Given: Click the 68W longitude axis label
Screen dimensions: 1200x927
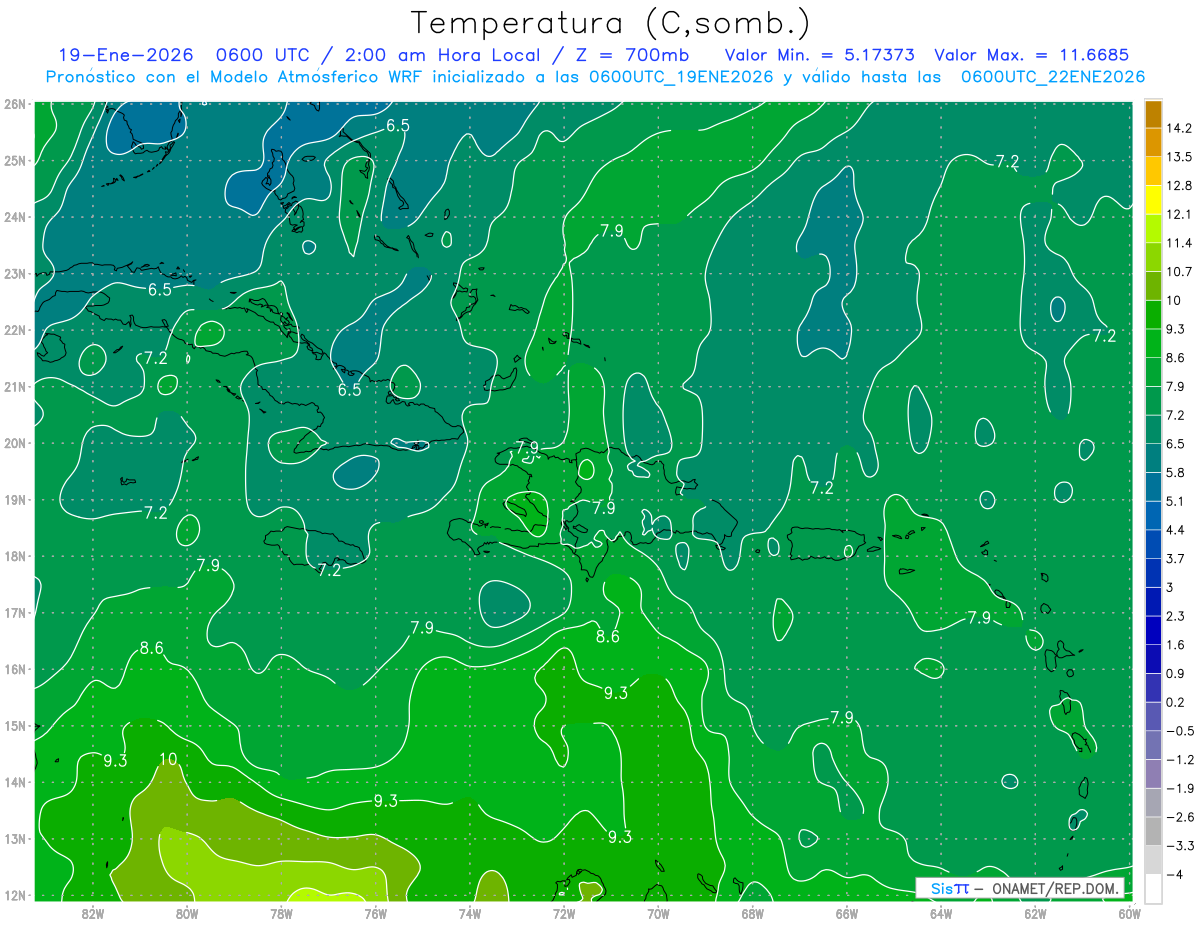Looking at the screenshot, I should coord(753,913).
